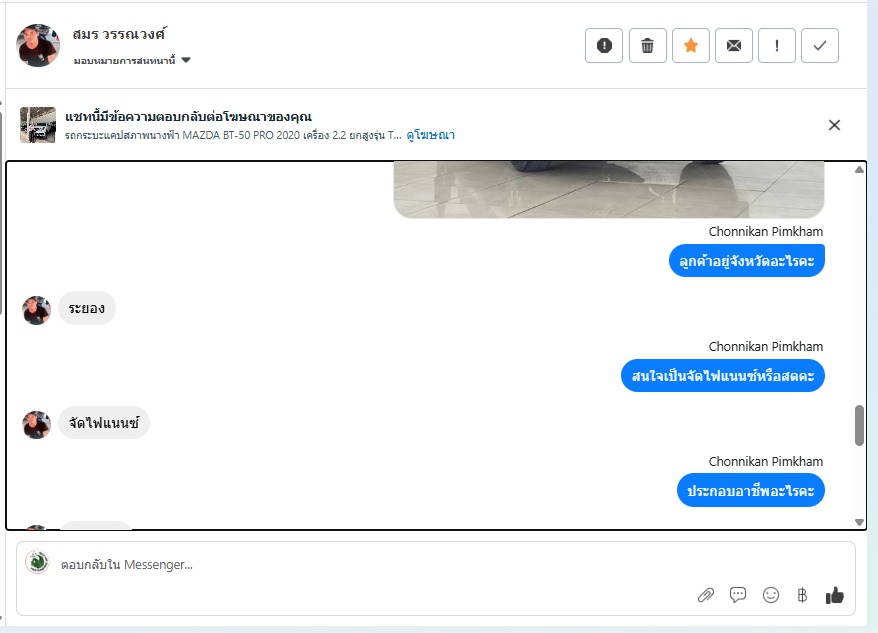Viewport: 878px width, 633px height.
Task: Dismiss the ad reply notice banner
Action: 834,125
